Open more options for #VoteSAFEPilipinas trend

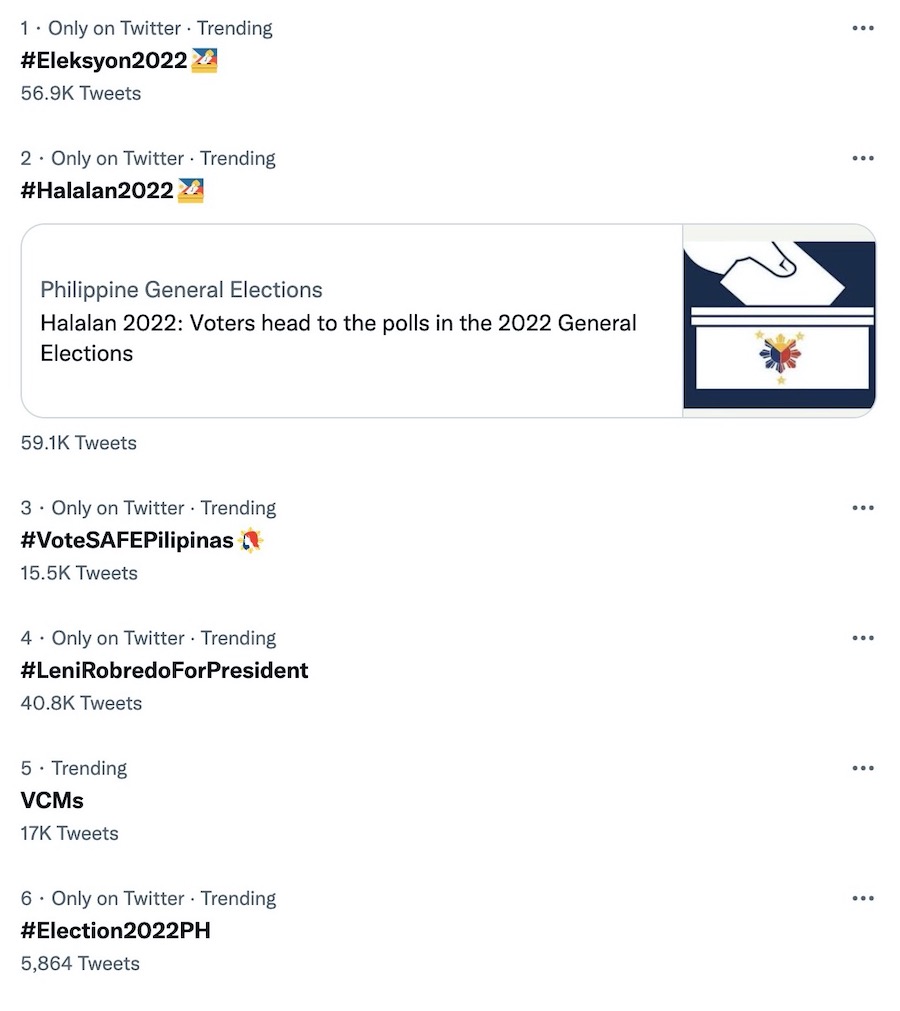[862, 508]
